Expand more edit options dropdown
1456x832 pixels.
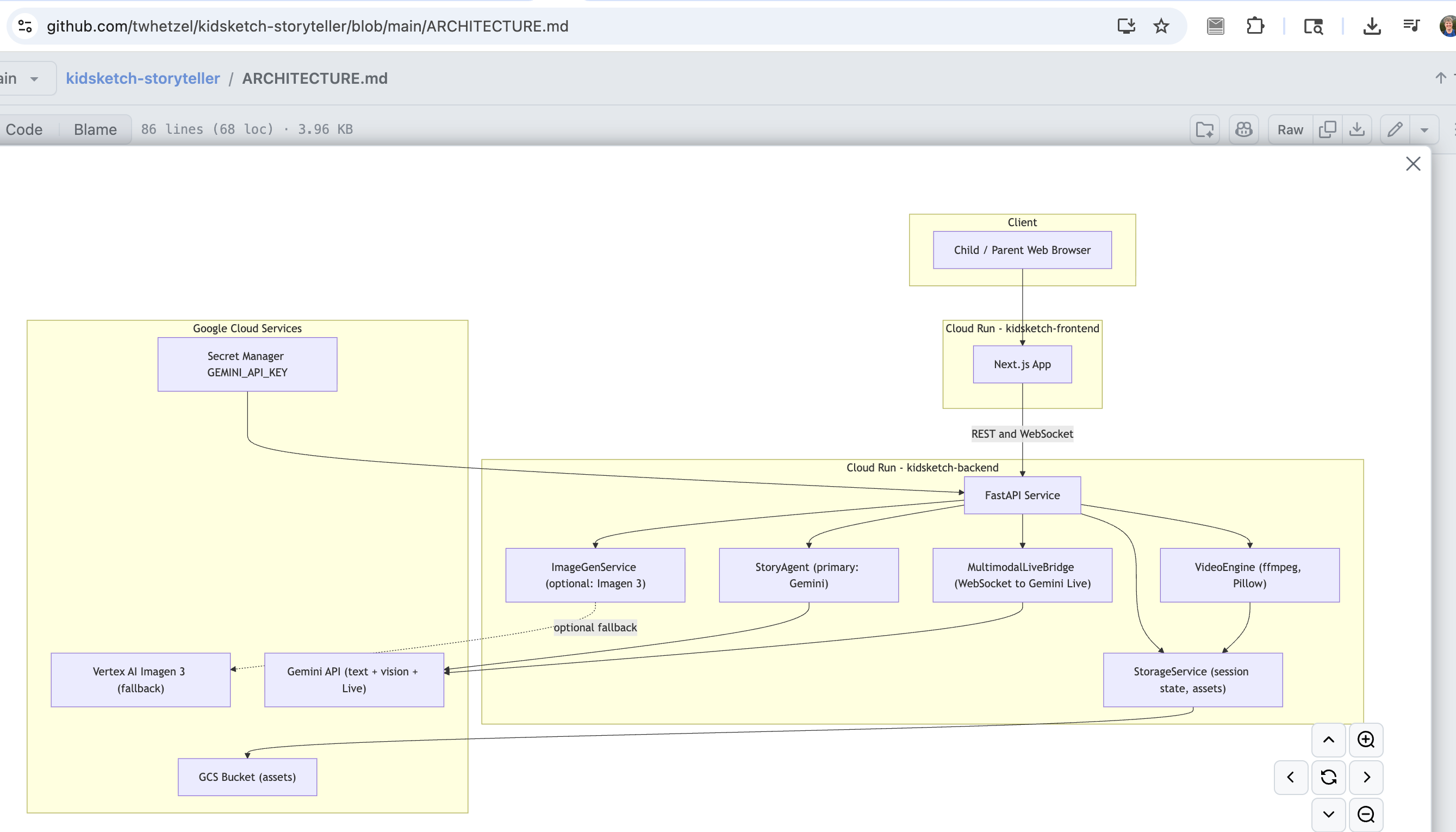pyautogui.click(x=1424, y=130)
